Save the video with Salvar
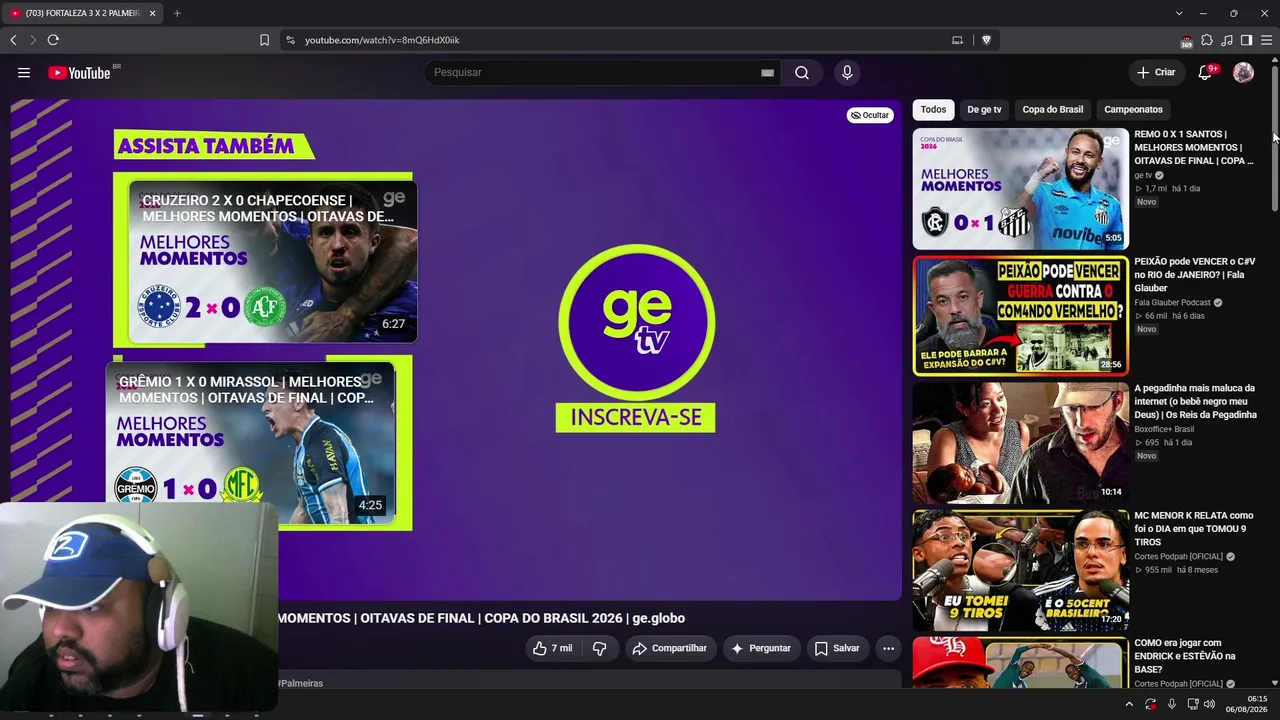Screen dimensions: 1280x720 pos(837,648)
